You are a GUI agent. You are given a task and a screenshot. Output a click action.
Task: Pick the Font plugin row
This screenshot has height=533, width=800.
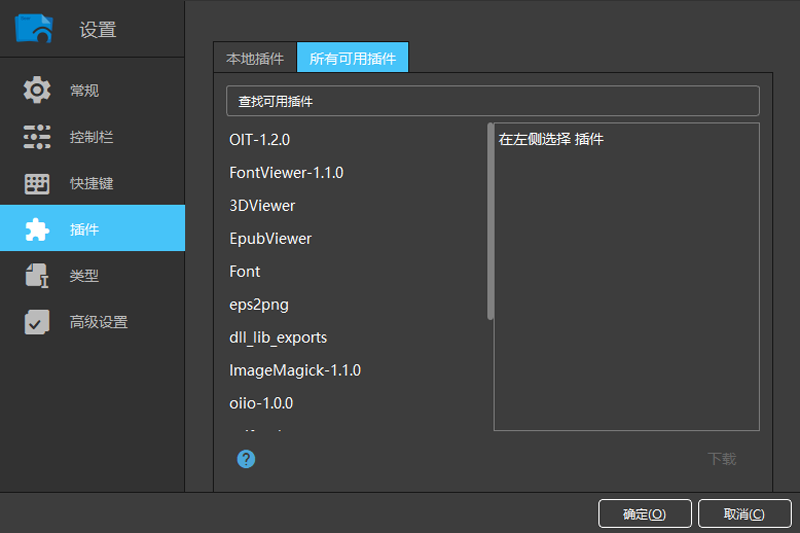(x=357, y=271)
